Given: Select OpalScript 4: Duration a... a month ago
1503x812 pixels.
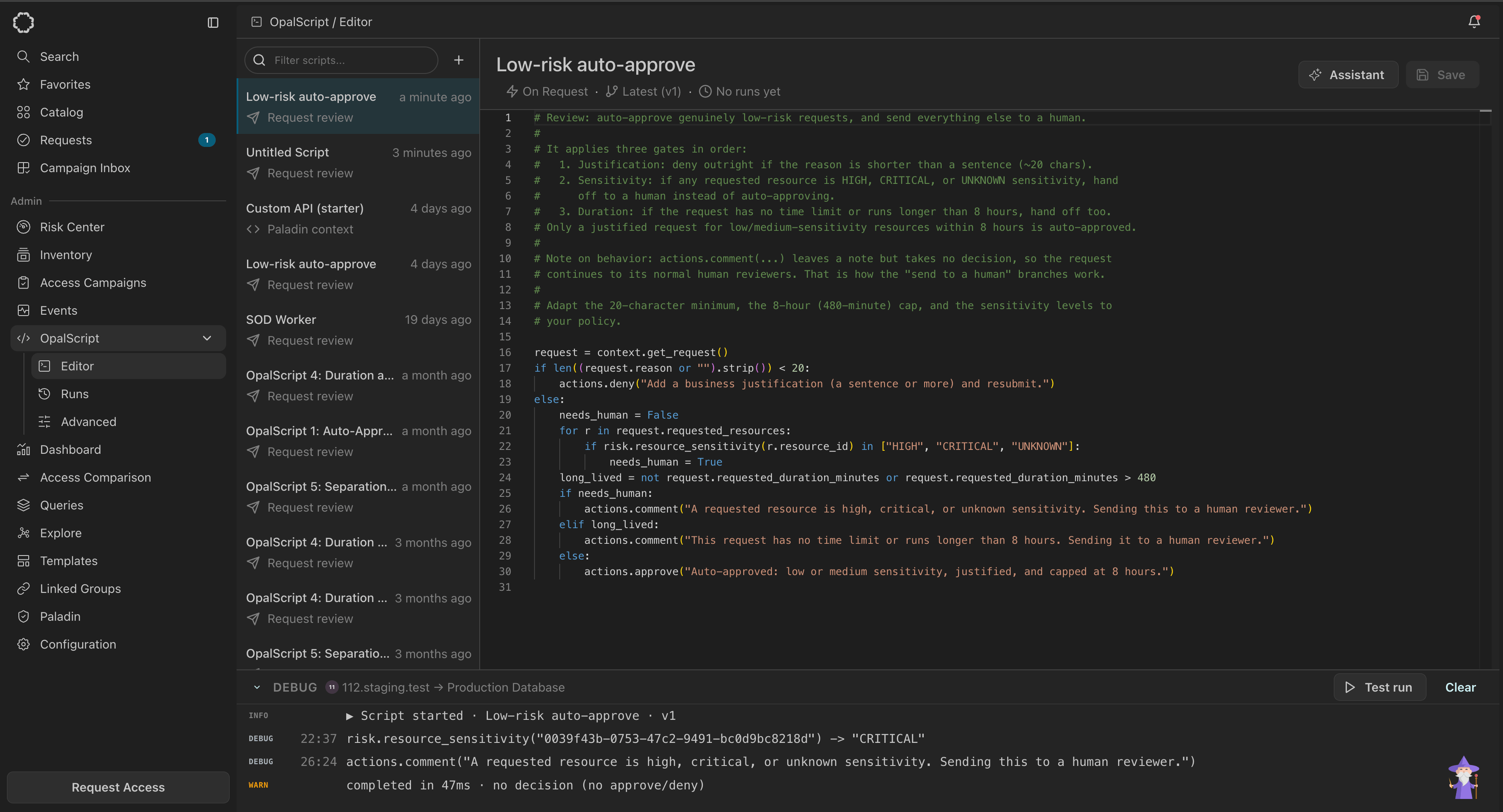Looking at the screenshot, I should tap(358, 386).
